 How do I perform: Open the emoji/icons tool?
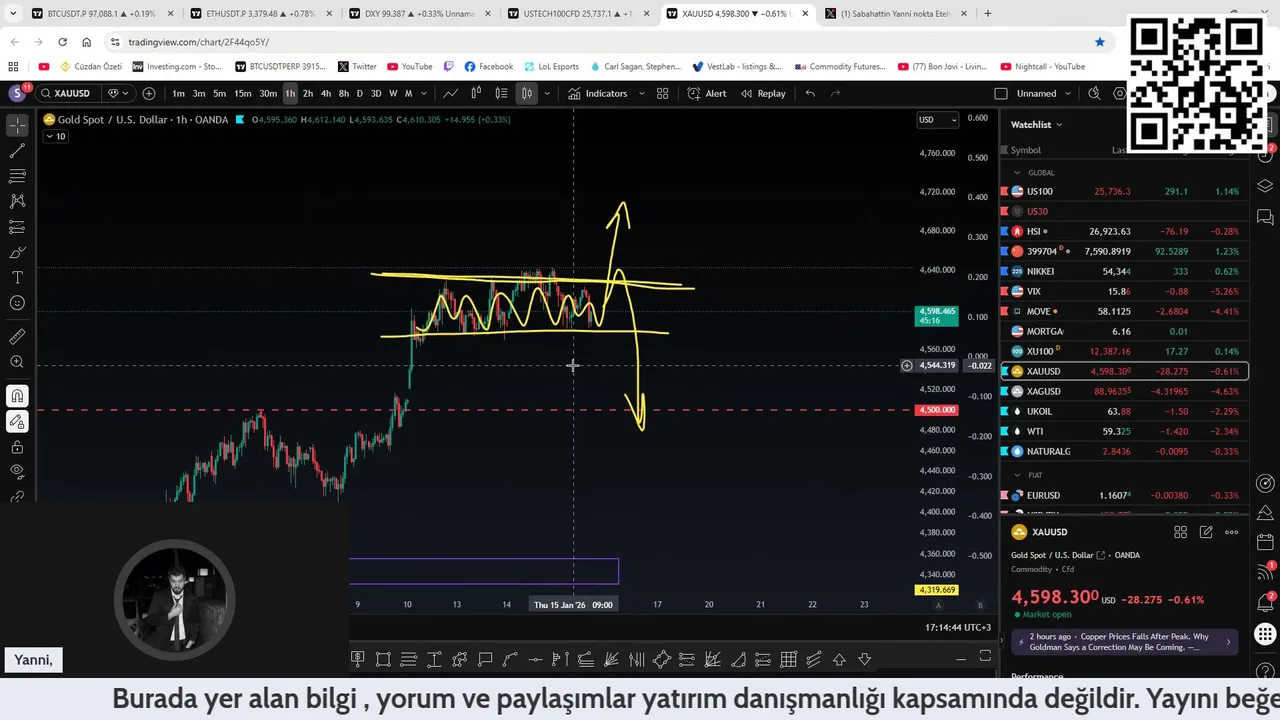(x=17, y=303)
